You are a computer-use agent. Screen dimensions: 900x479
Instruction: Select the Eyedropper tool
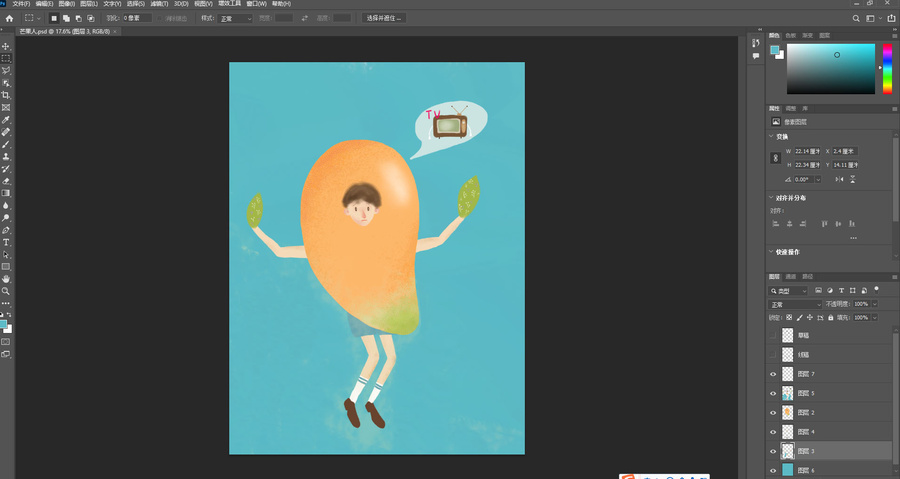pos(6,120)
